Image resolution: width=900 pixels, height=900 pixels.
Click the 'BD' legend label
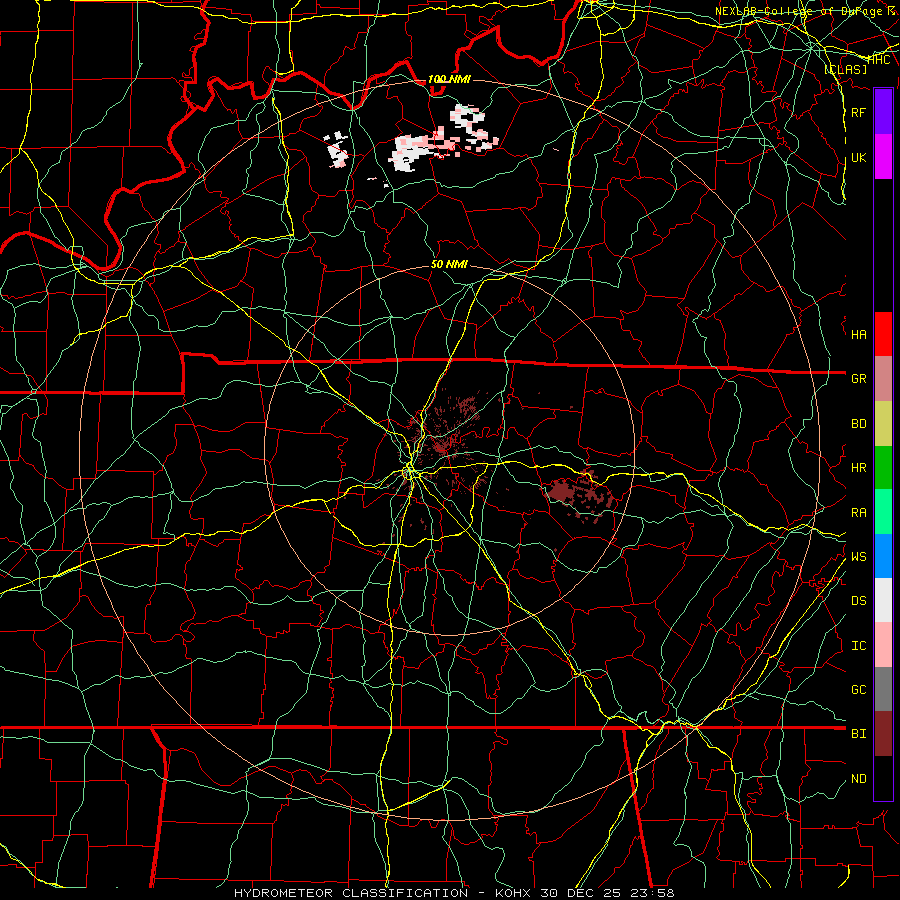pos(858,424)
